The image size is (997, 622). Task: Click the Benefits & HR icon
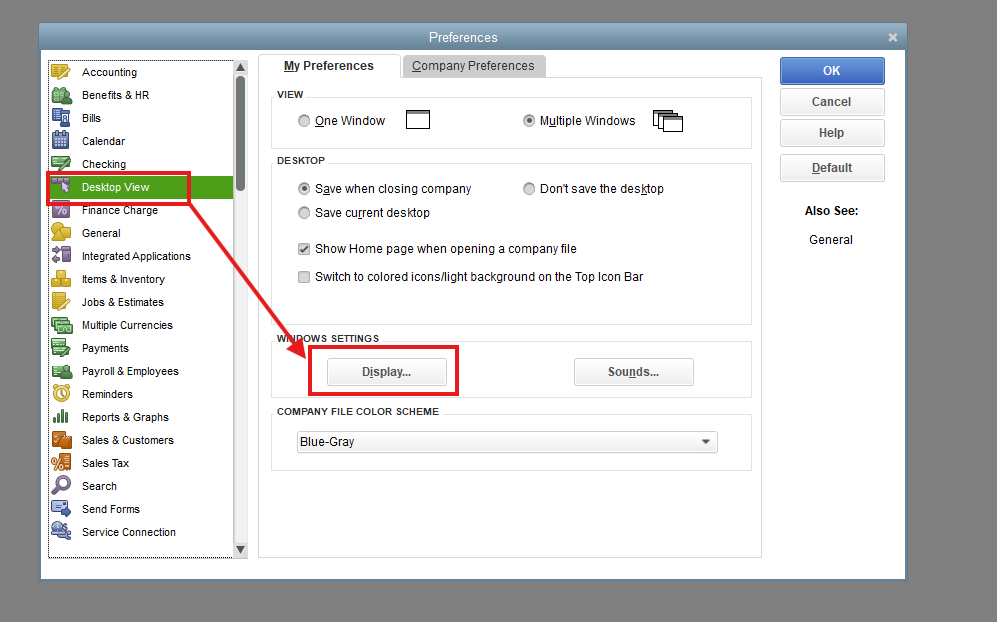pos(61,95)
